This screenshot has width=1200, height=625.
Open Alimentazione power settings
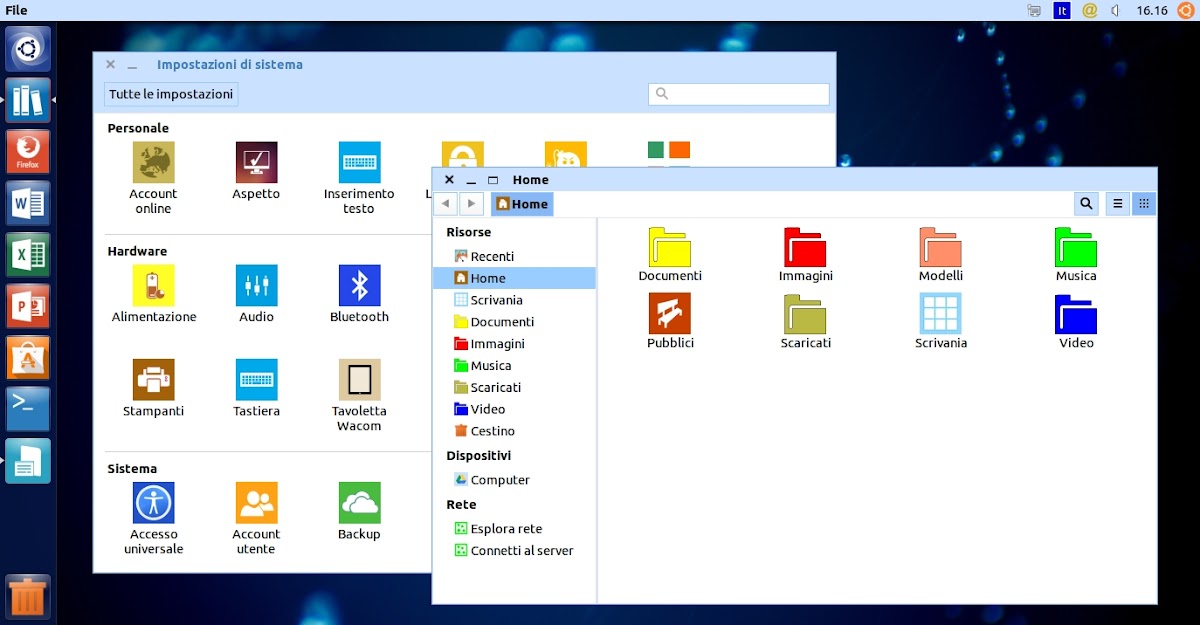tap(154, 286)
